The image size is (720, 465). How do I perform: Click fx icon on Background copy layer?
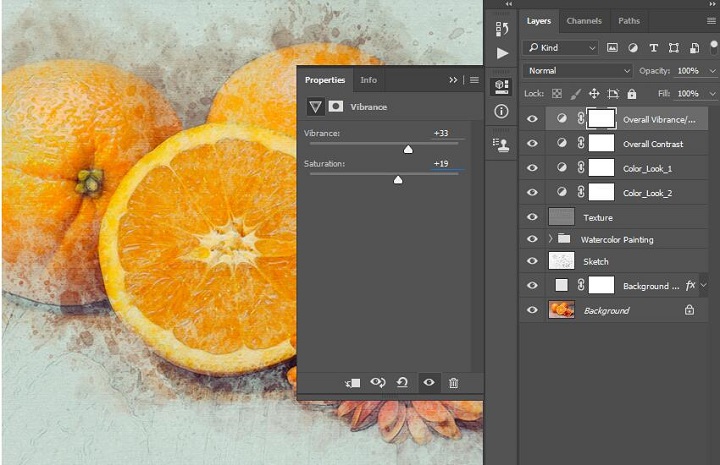(x=690, y=286)
